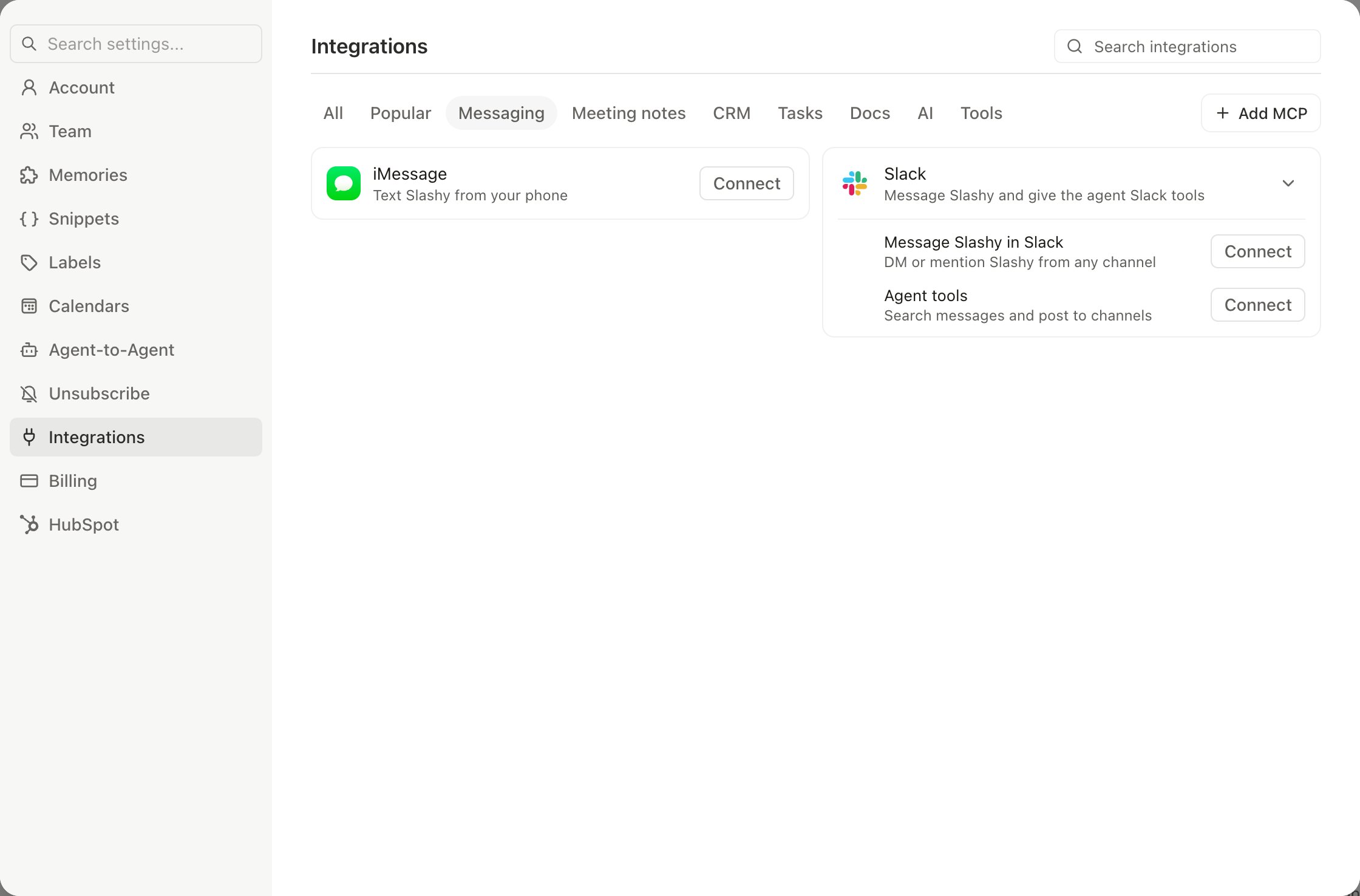Image resolution: width=1360 pixels, height=896 pixels.
Task: Connect Slack Agent tools
Action: [1258, 305]
